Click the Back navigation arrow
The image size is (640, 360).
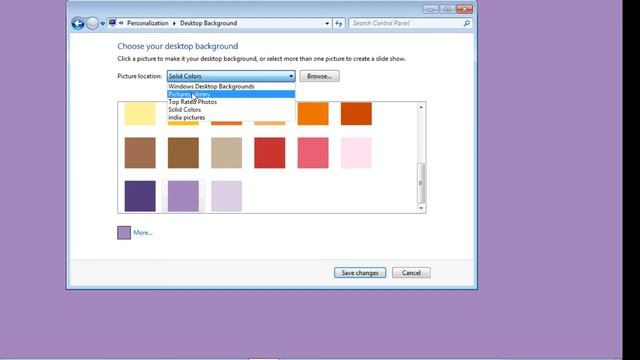pyautogui.click(x=78, y=23)
